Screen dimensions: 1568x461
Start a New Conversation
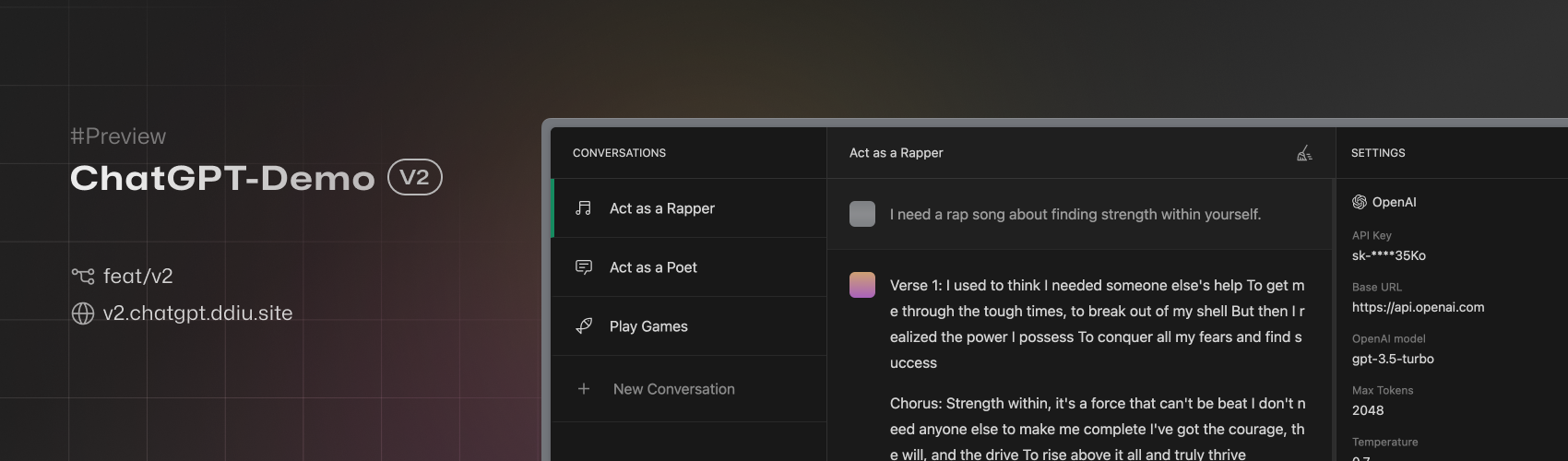coord(674,389)
